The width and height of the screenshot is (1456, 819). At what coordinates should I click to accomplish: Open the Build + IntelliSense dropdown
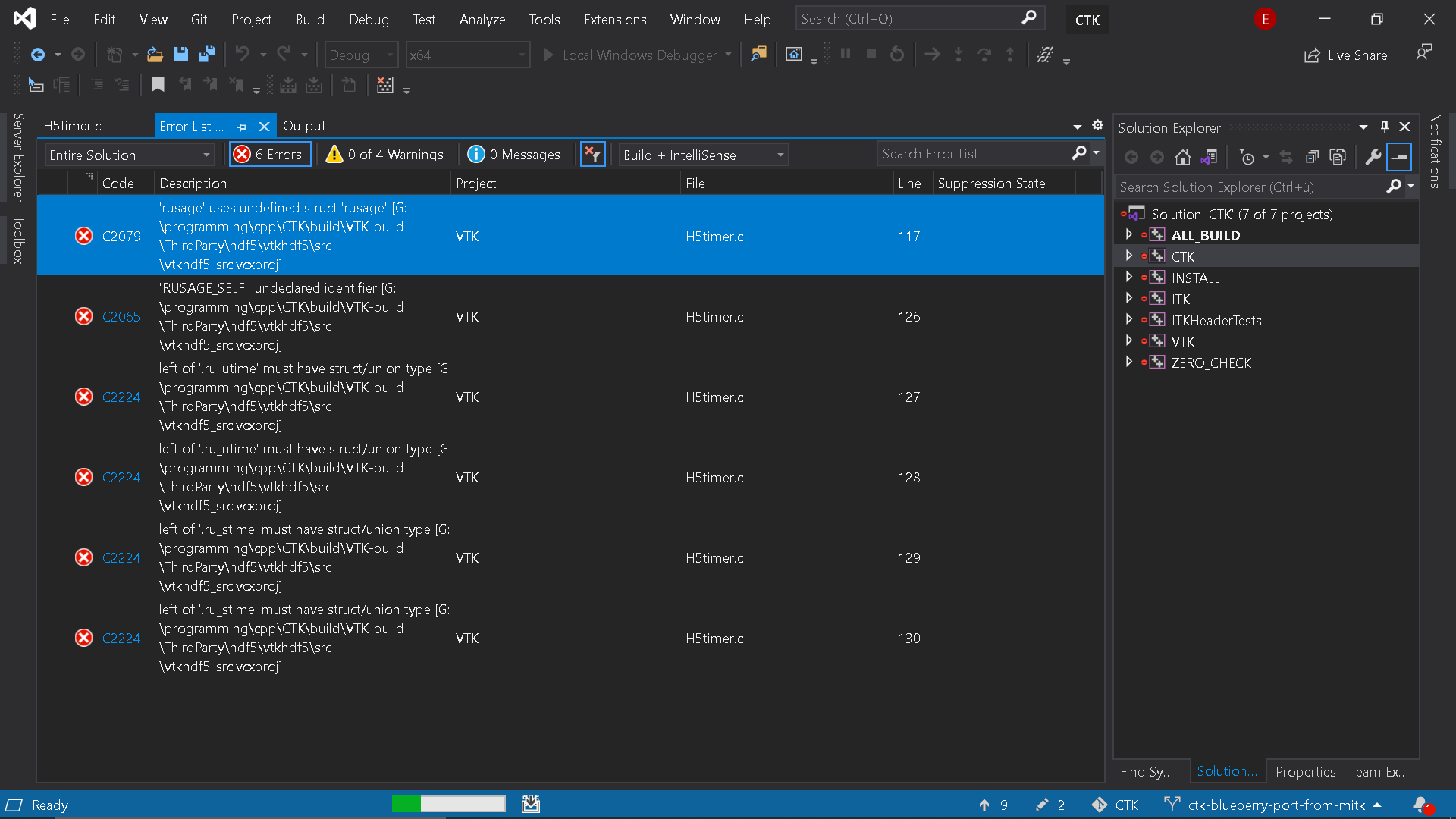pyautogui.click(x=703, y=155)
